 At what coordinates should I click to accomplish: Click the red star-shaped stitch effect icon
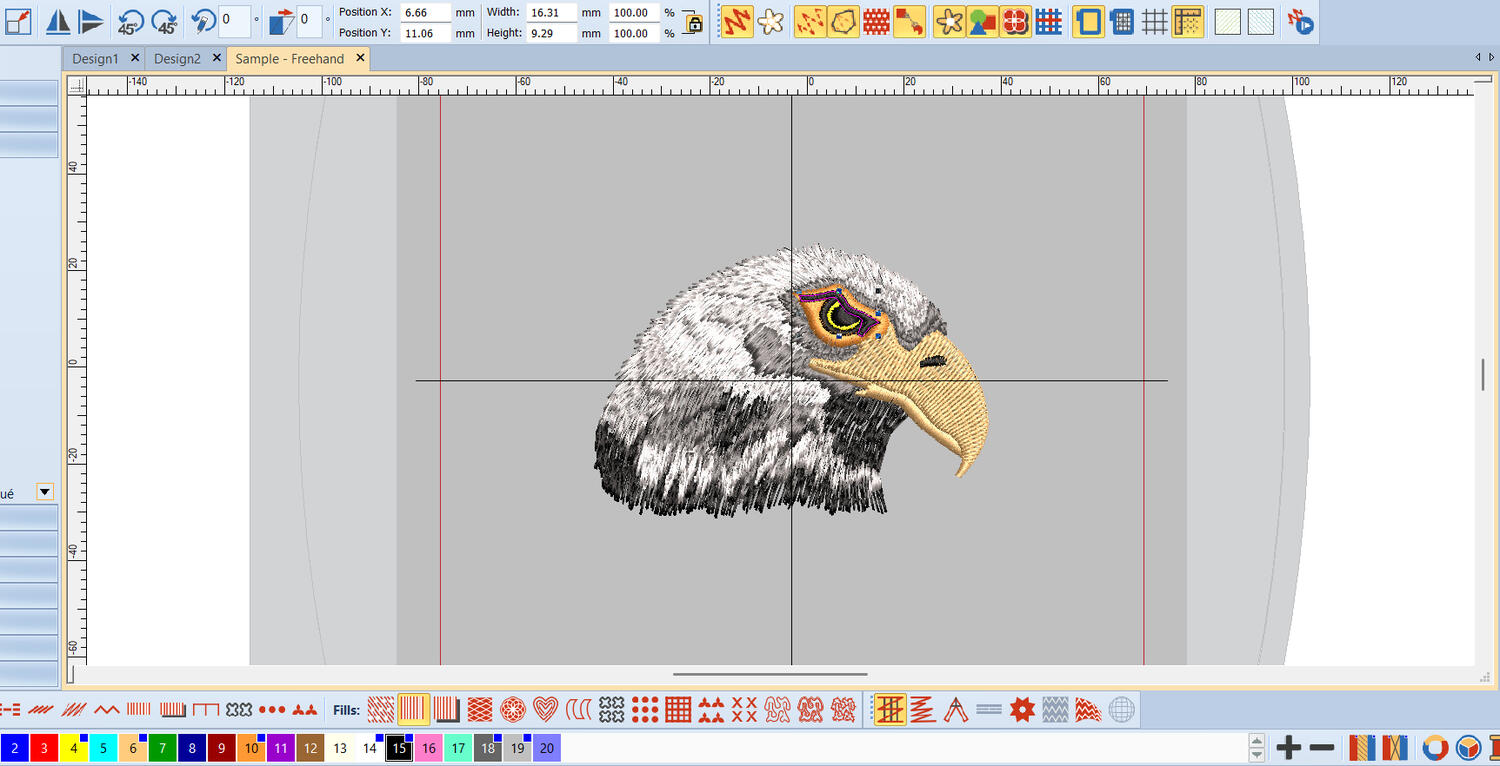1021,710
